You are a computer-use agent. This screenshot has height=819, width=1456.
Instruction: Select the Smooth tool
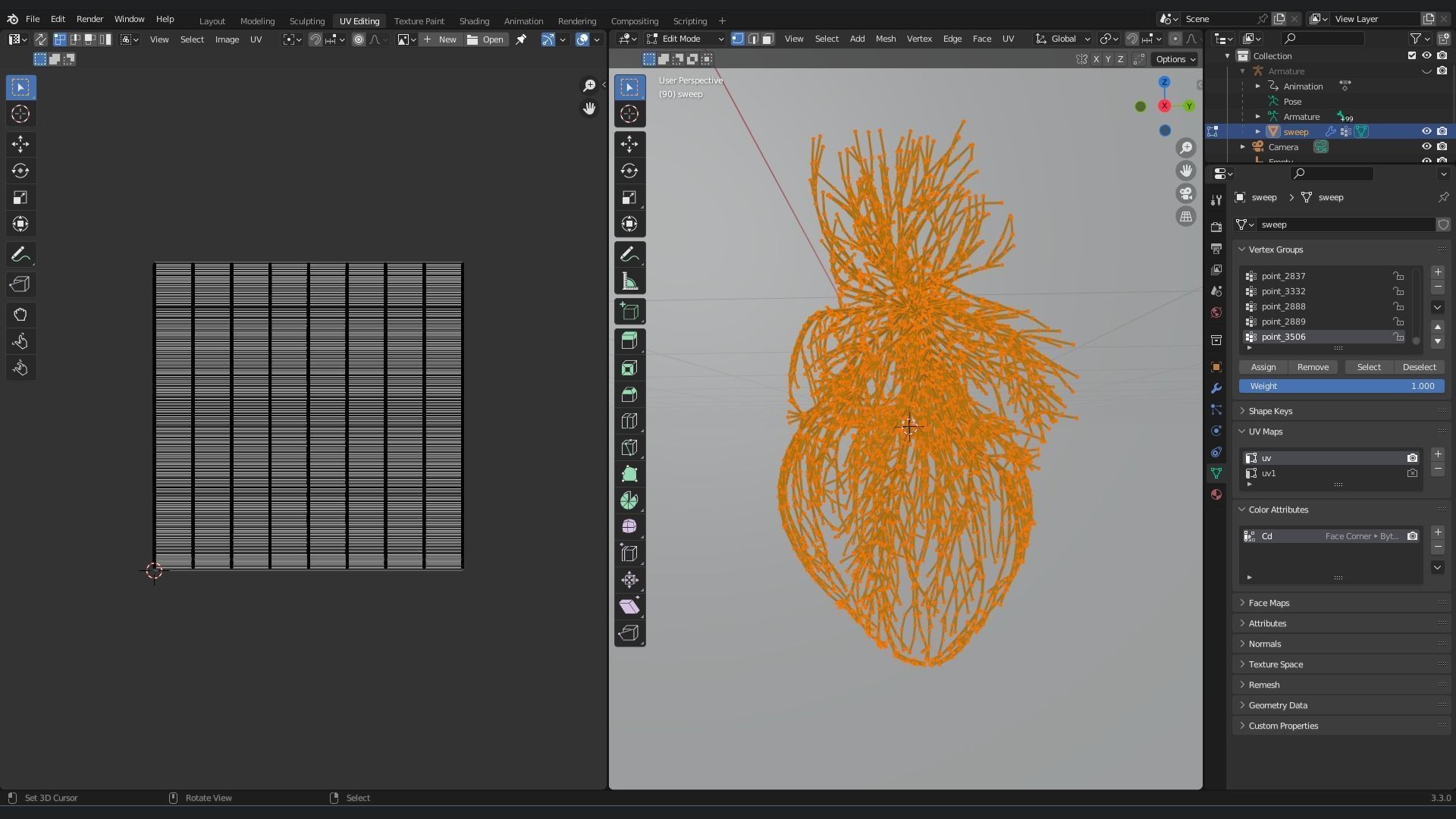[629, 526]
